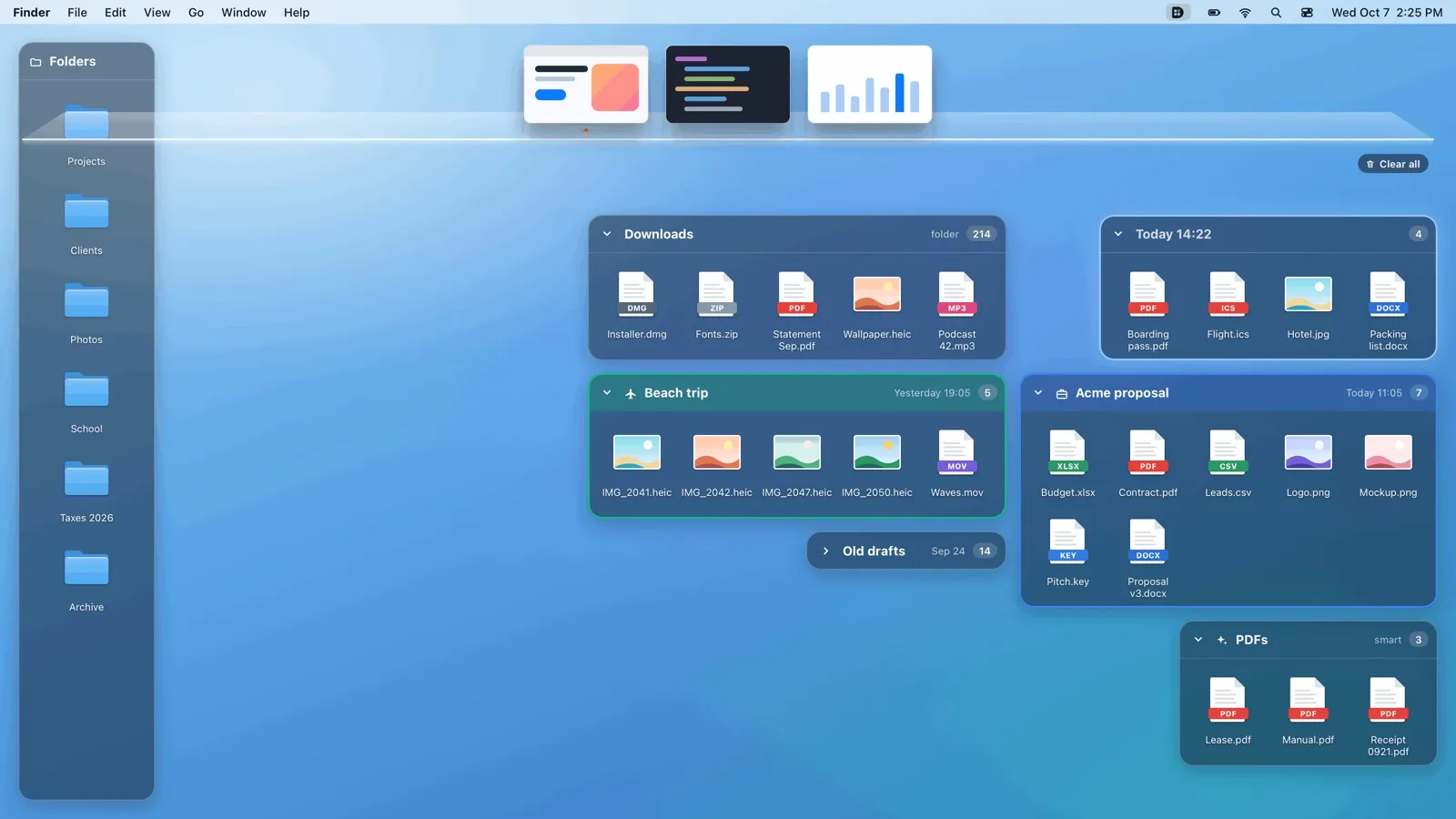1456x819 pixels.
Task: Select the Leads.csv file
Action: tap(1228, 464)
